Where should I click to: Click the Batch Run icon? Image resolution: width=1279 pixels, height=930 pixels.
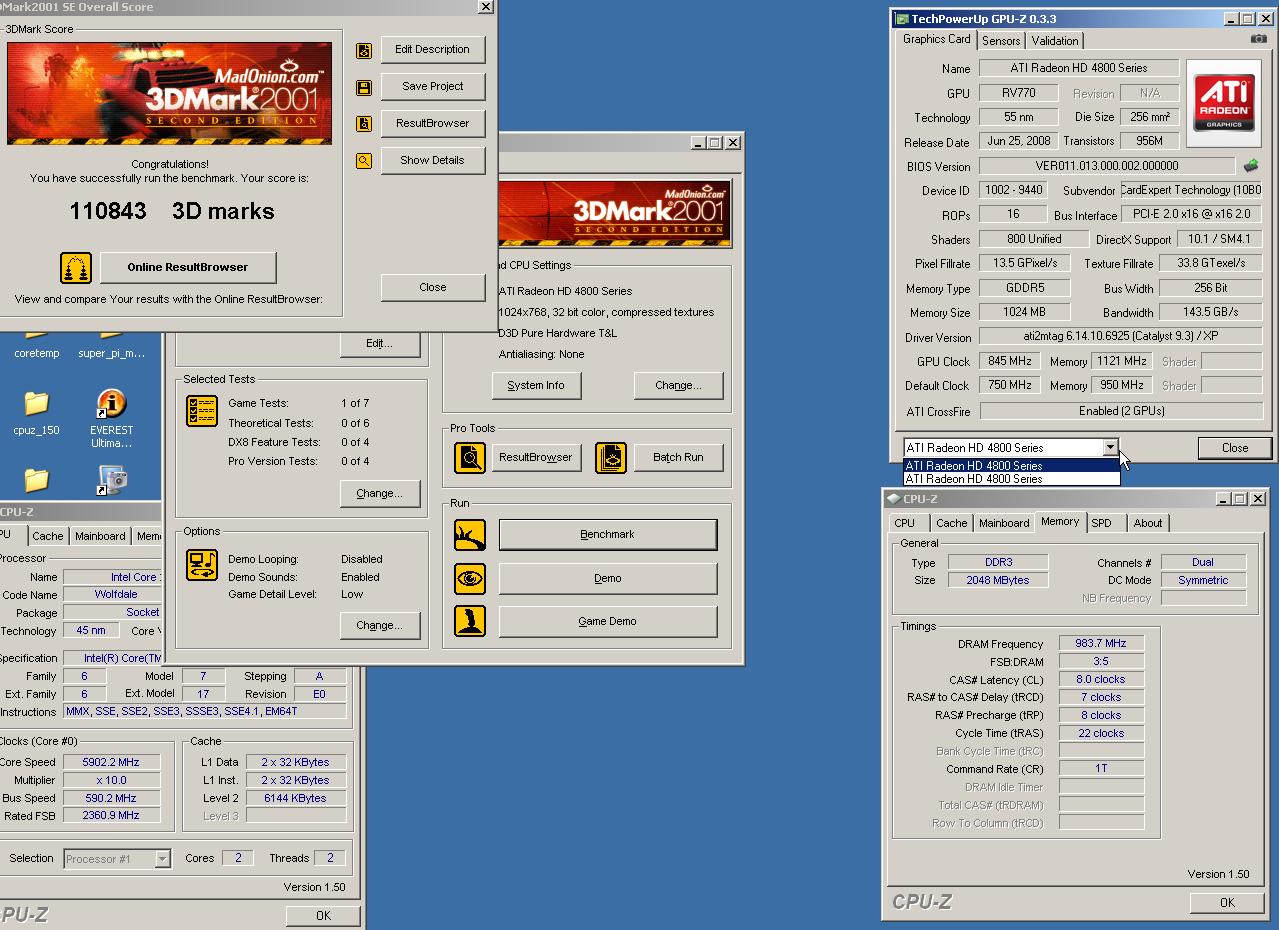pyautogui.click(x=611, y=458)
